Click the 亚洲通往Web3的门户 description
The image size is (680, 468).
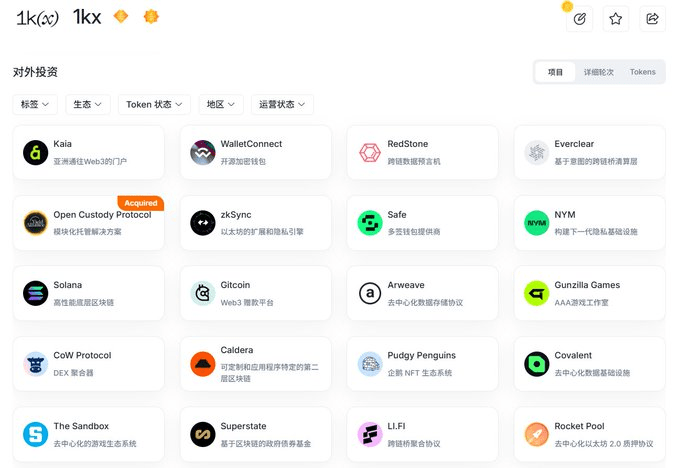tap(90, 161)
